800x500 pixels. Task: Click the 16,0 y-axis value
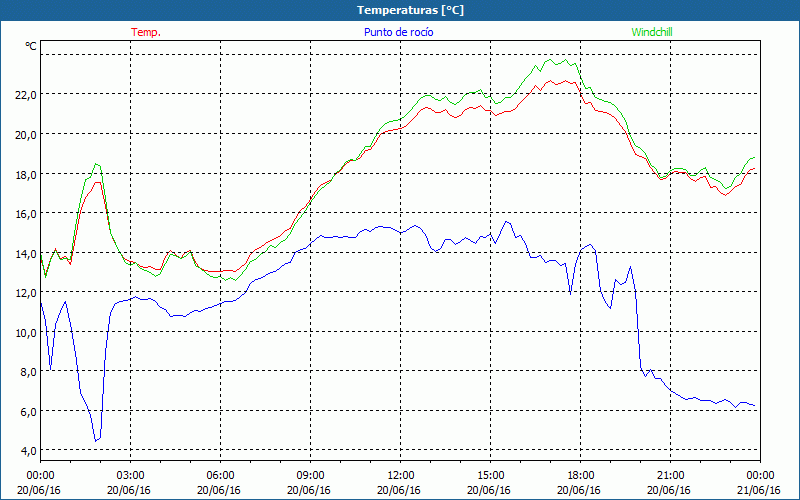pos(26,214)
